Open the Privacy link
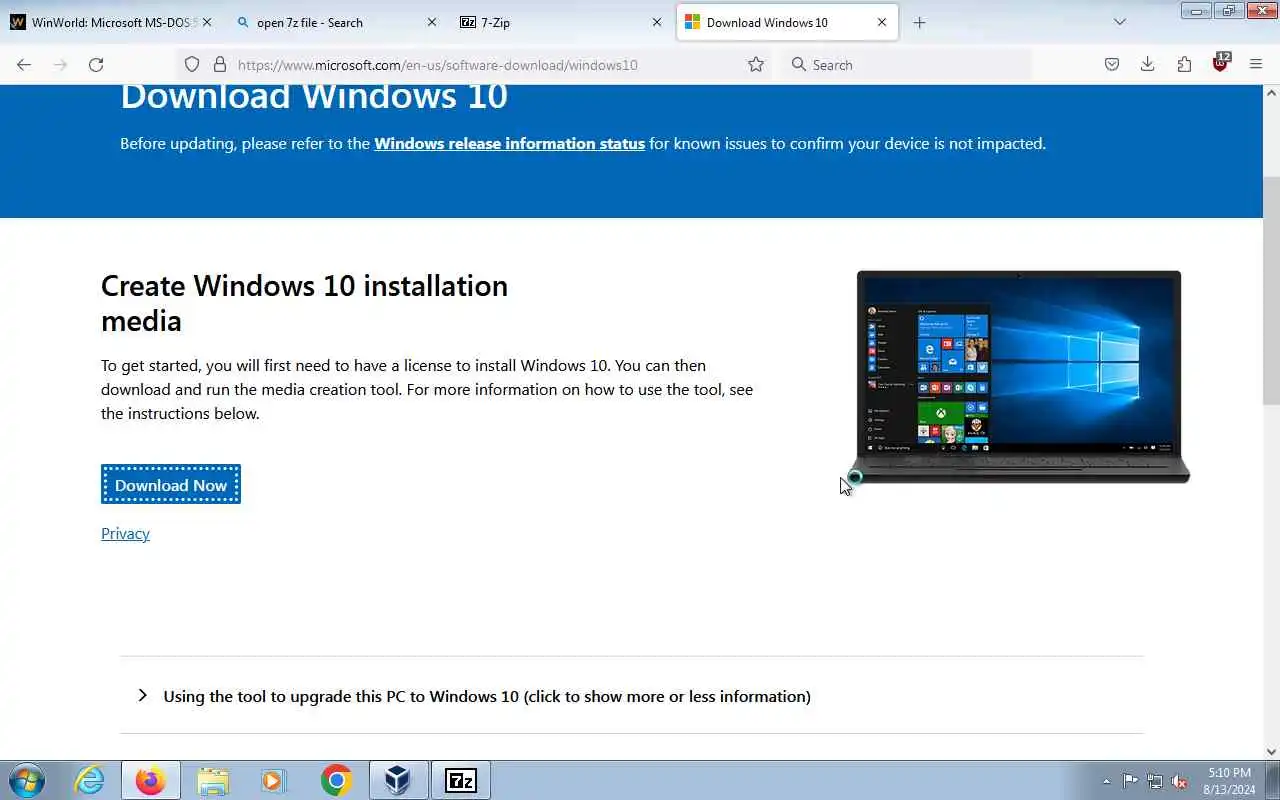1280x800 pixels. pos(125,533)
